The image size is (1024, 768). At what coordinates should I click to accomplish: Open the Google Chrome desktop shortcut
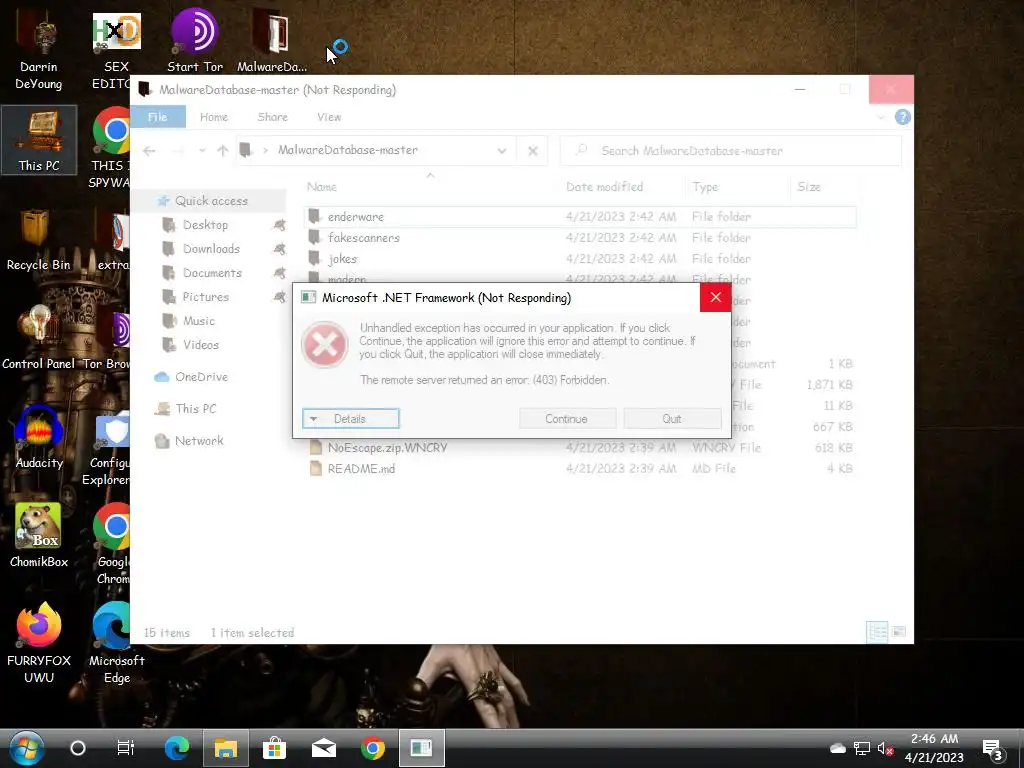pos(112,543)
